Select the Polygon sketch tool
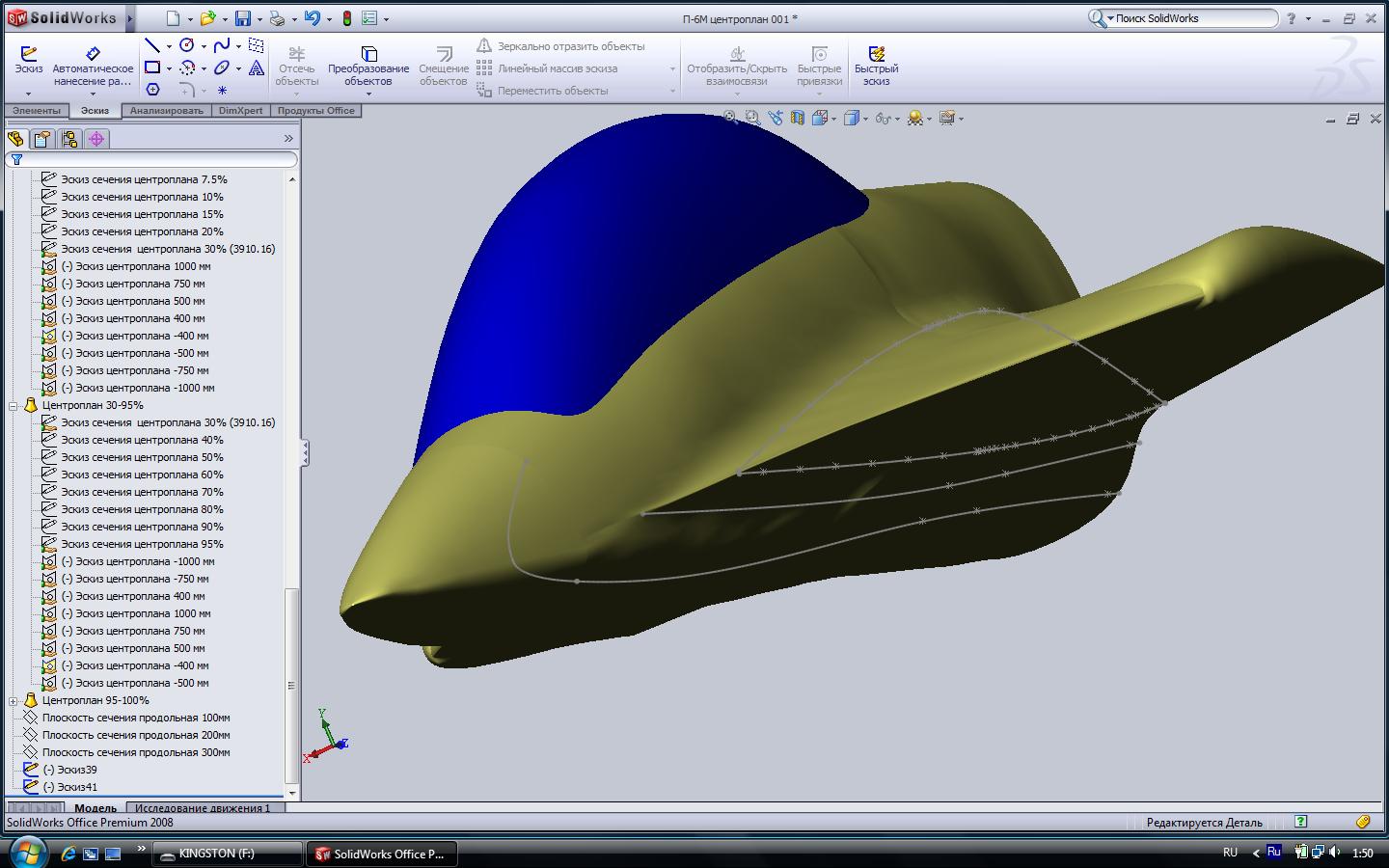The height and width of the screenshot is (868, 1389). [x=152, y=90]
